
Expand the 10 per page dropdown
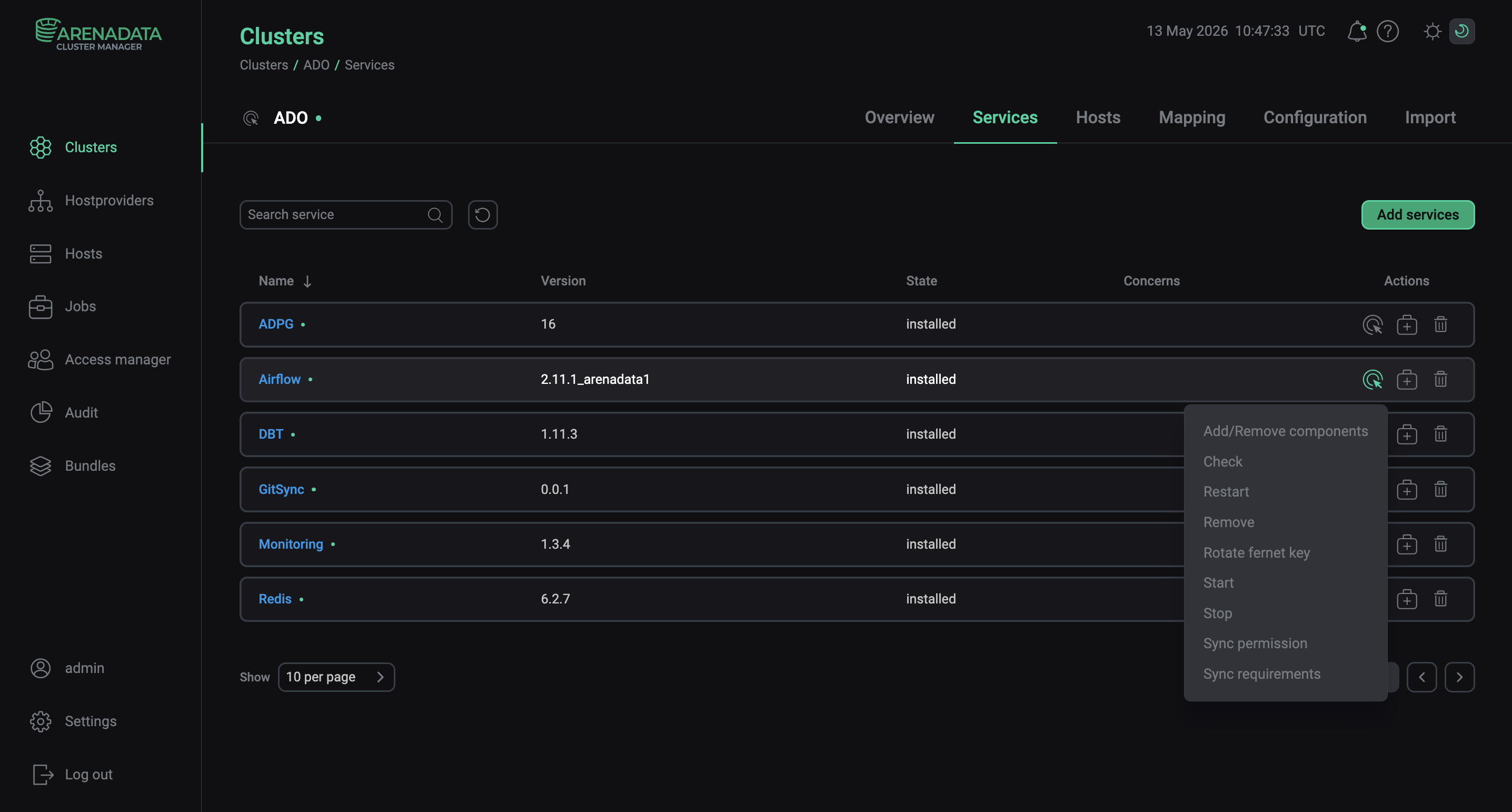pyautogui.click(x=336, y=677)
